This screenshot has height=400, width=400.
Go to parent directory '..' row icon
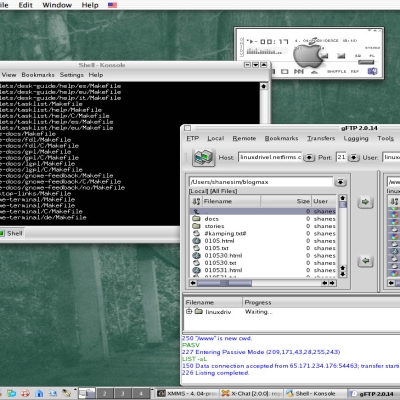point(196,211)
